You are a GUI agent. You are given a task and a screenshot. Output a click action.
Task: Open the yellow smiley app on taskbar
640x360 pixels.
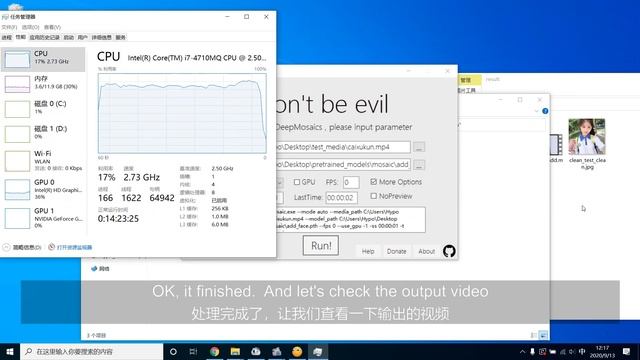tap(297, 351)
